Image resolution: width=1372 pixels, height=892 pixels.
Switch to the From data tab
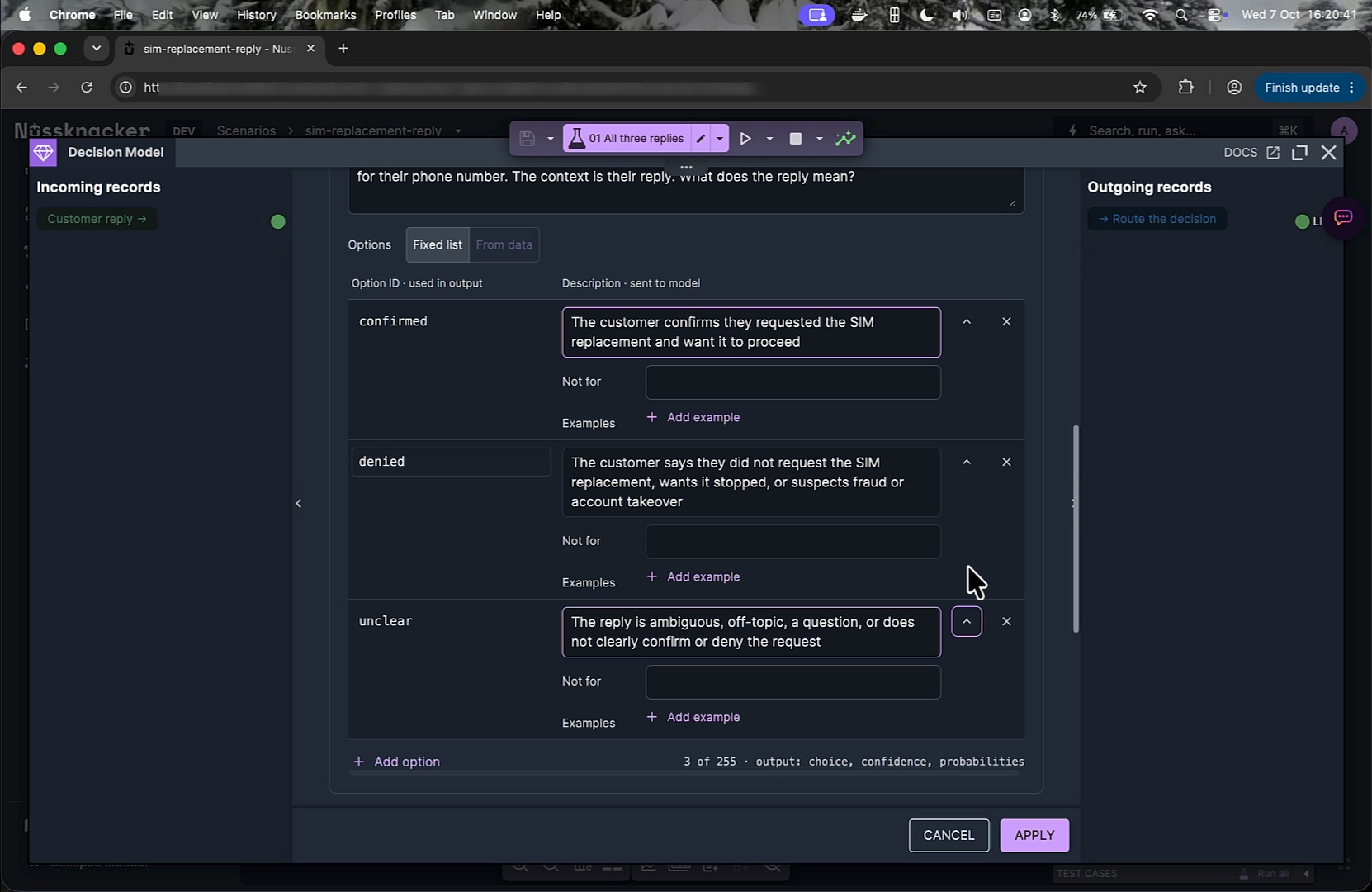[x=504, y=245]
